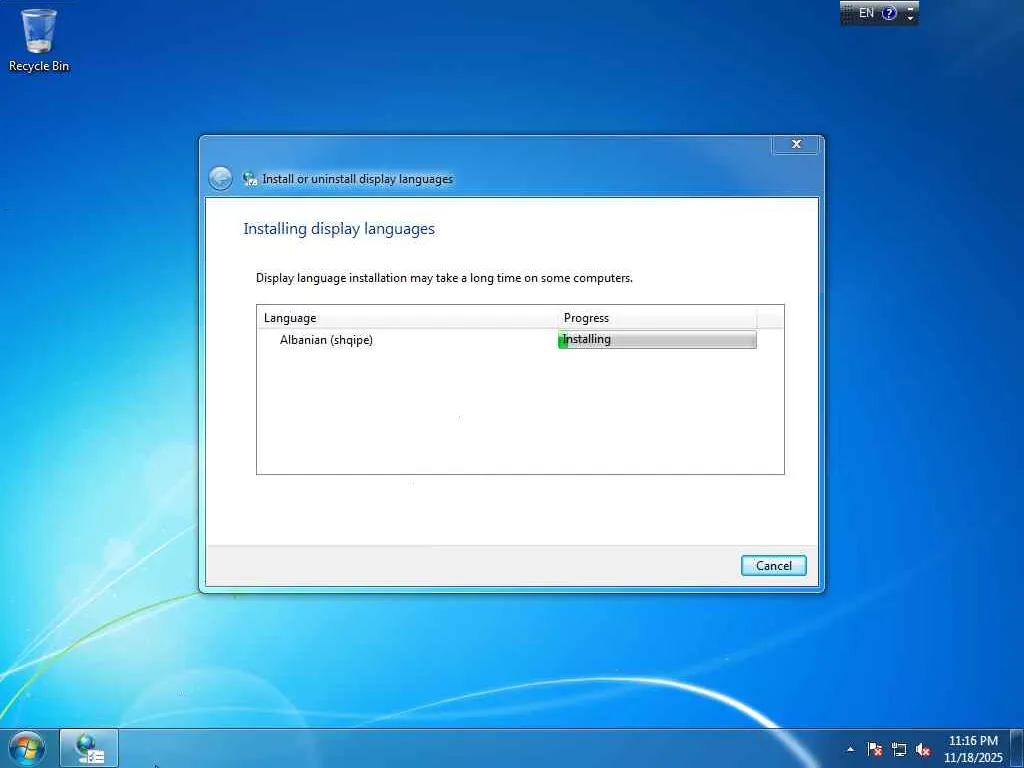The image size is (1024, 768).
Task: Click the Installing display languages heading
Action: (x=339, y=229)
